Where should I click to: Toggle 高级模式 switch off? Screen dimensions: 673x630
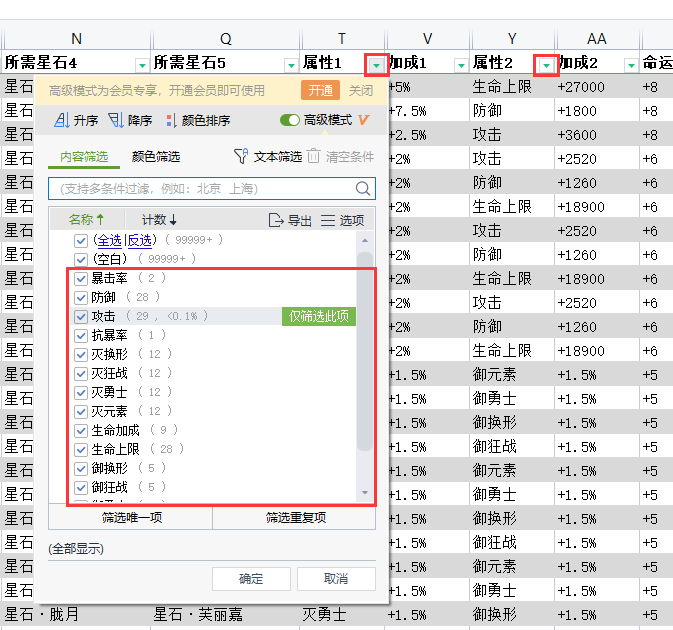[290, 120]
